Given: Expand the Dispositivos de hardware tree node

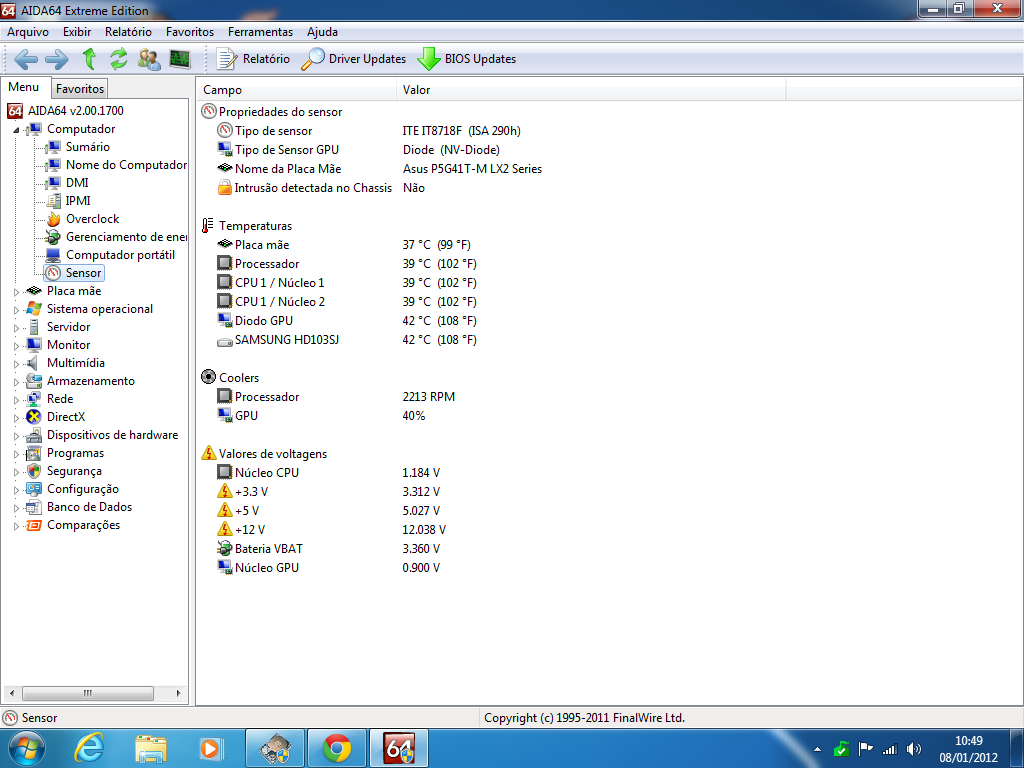Looking at the screenshot, I should [x=16, y=436].
